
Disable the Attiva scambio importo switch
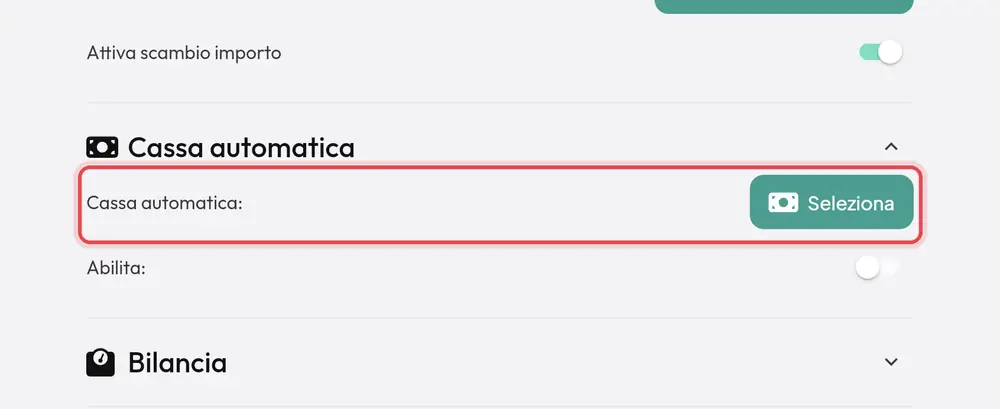point(881,52)
